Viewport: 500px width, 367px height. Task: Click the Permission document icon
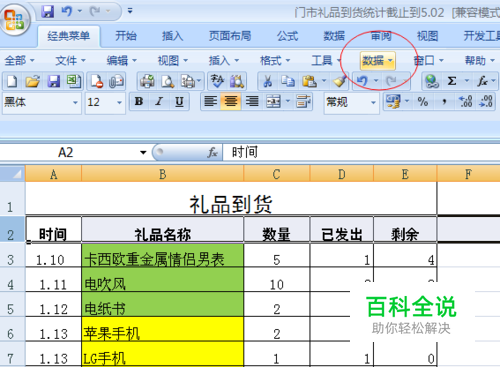point(97,81)
